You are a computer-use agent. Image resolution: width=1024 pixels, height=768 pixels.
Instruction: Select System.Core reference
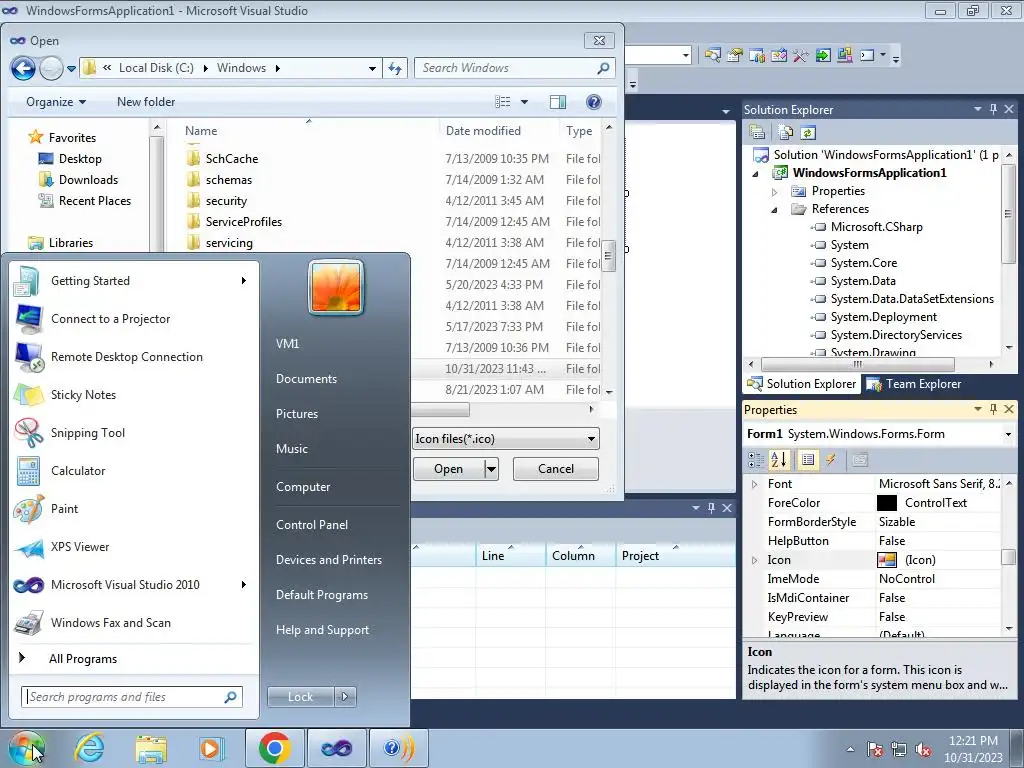coord(863,263)
